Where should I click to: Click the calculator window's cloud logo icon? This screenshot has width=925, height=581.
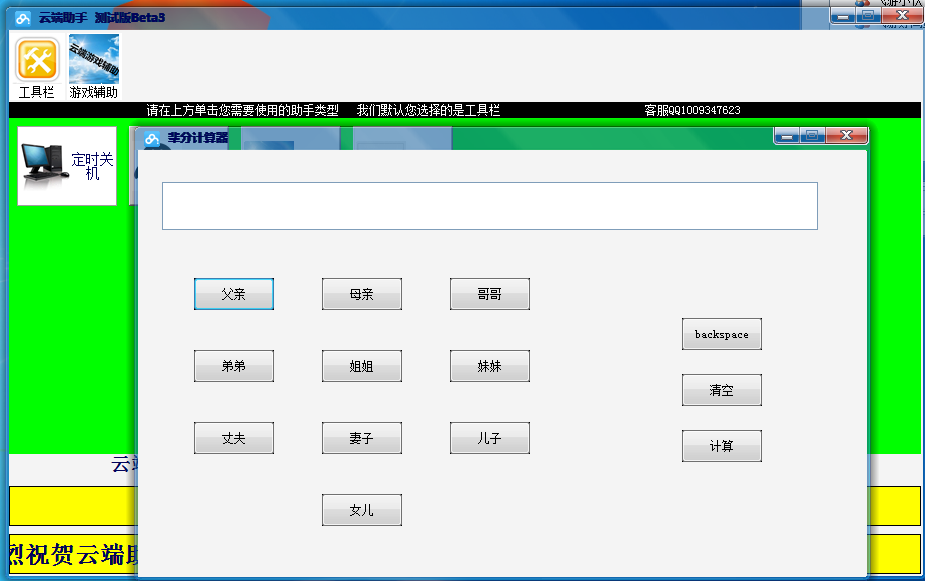coord(152,138)
